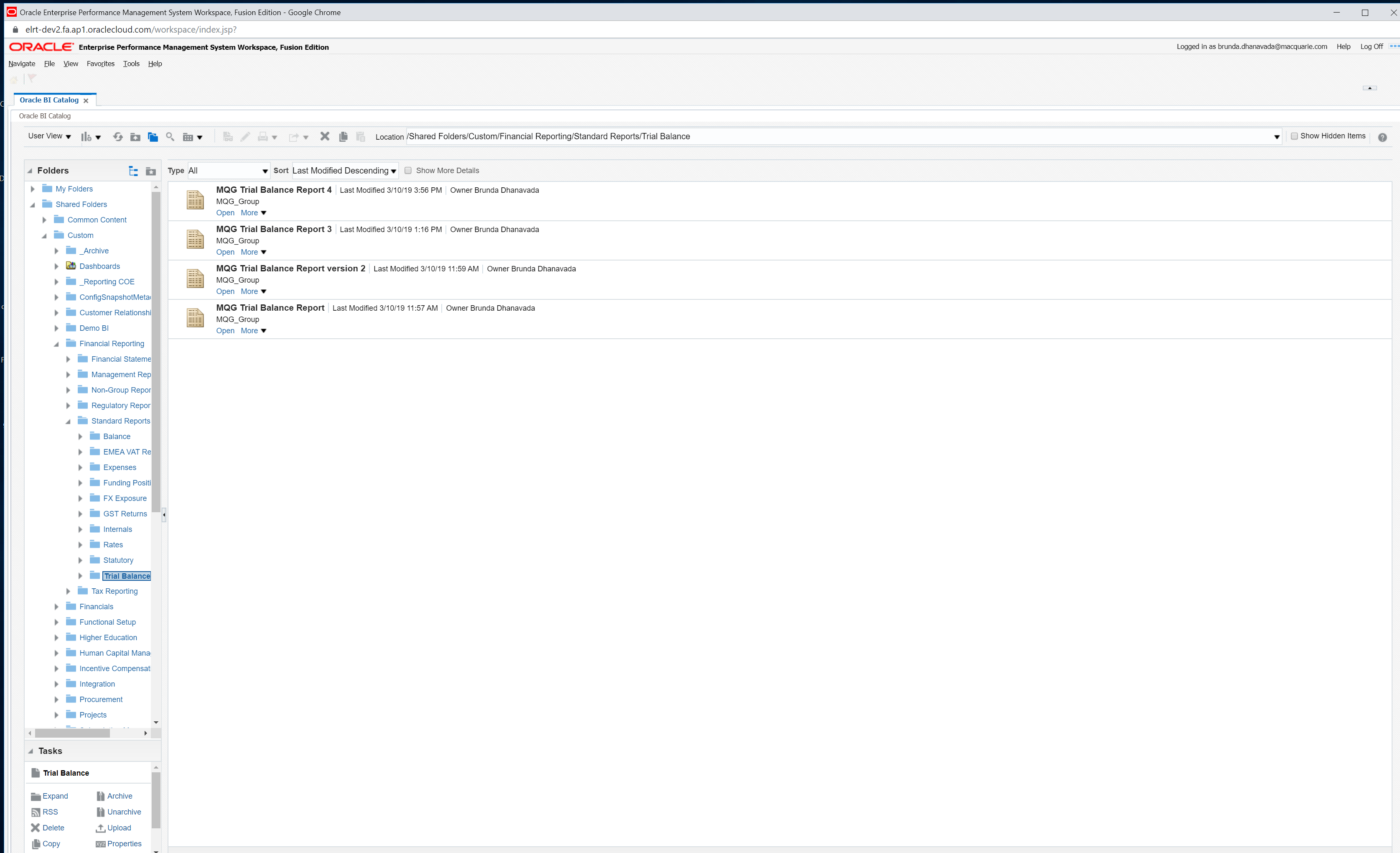Open the Favorites menu
The height and width of the screenshot is (853, 1400).
coord(101,64)
